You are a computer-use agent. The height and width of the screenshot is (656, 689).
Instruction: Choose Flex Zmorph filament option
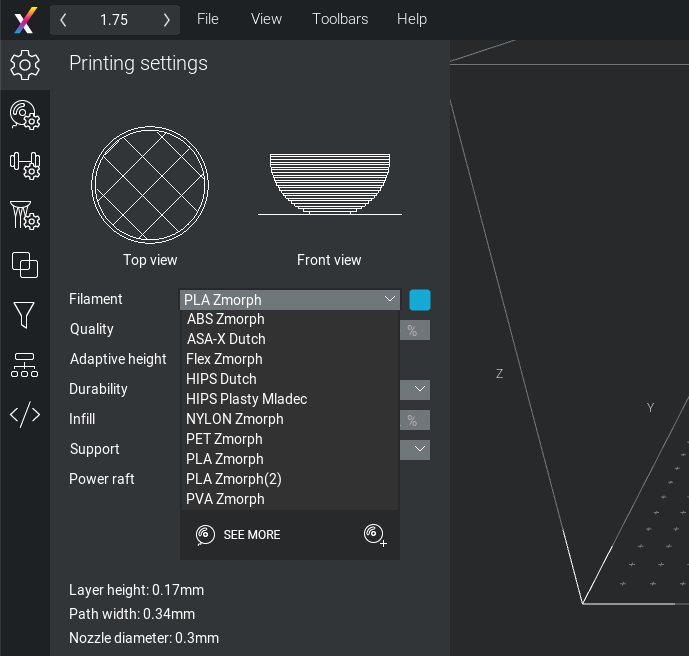pyautogui.click(x=289, y=359)
